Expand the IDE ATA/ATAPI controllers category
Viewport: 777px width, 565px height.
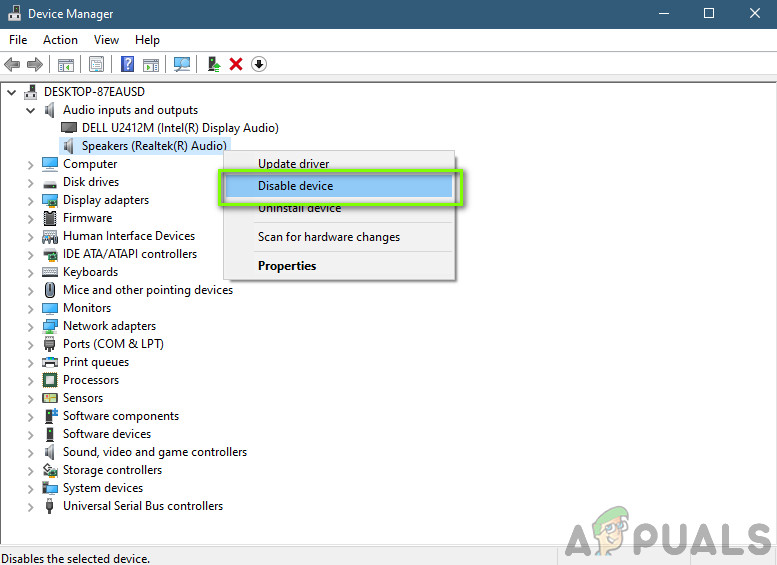[31, 255]
